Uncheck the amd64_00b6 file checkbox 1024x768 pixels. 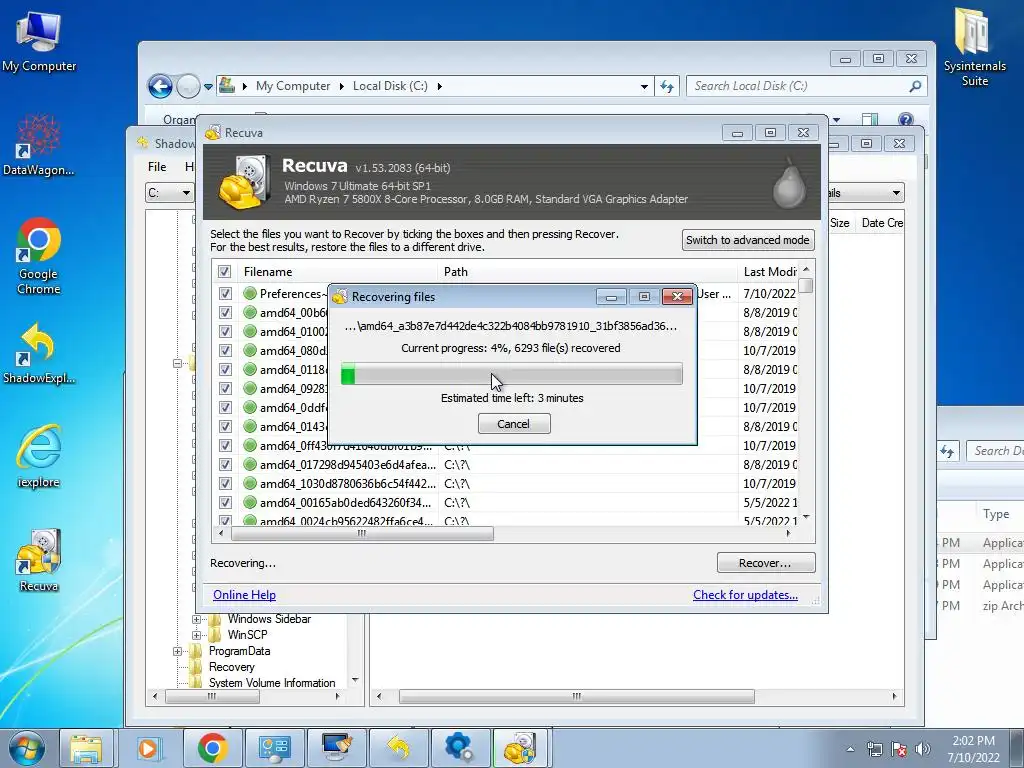(x=225, y=313)
